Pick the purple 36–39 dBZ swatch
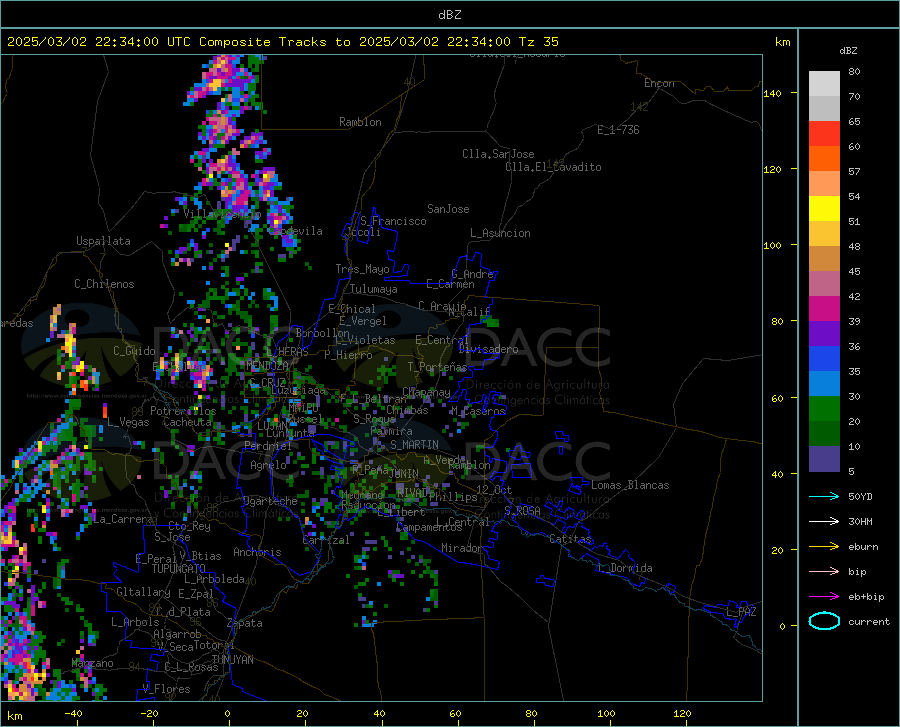The image size is (900, 727). coord(824,333)
